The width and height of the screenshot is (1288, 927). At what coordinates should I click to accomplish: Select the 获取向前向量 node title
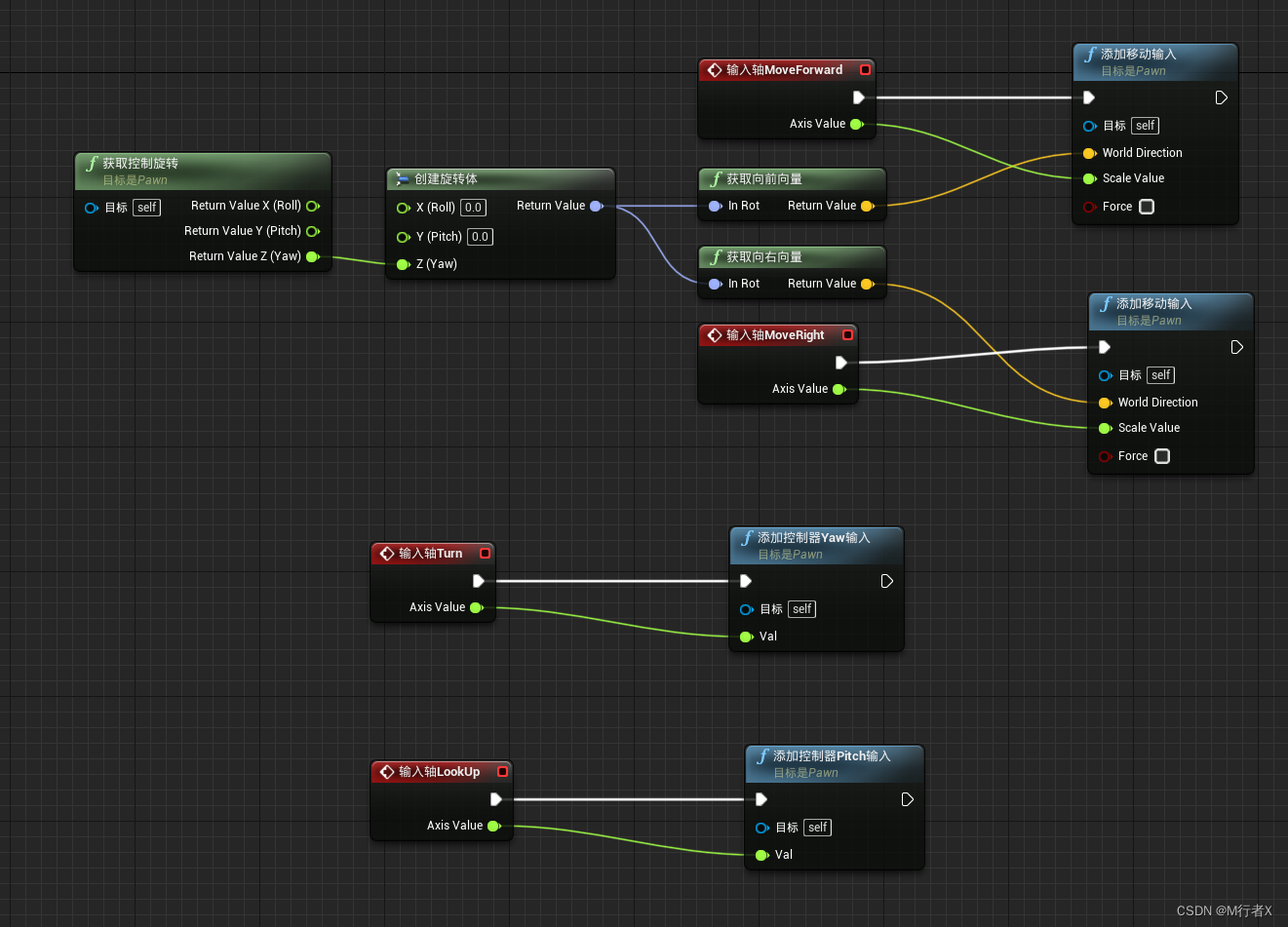pyautogui.click(x=764, y=179)
